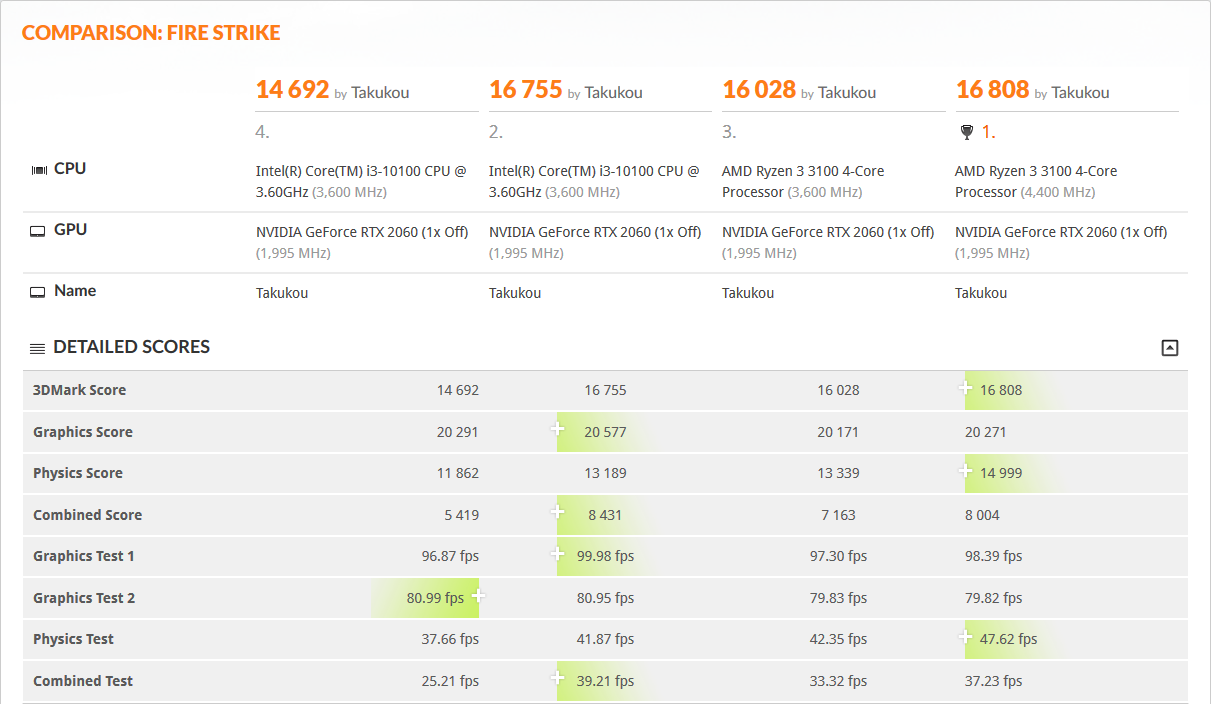Click the rank 4. label
The height and width of the screenshot is (704, 1211).
263,132
